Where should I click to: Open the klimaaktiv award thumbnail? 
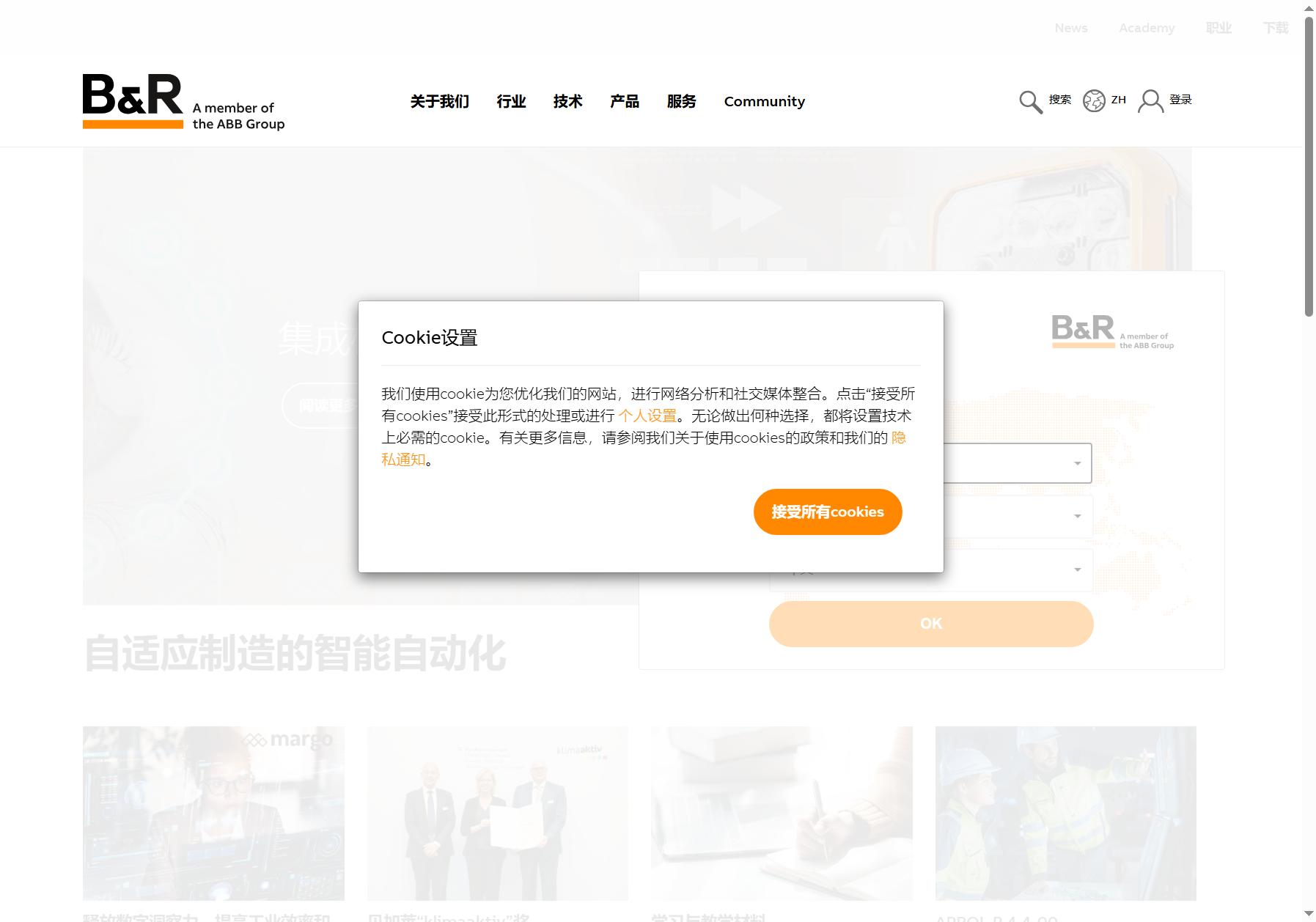(498, 813)
